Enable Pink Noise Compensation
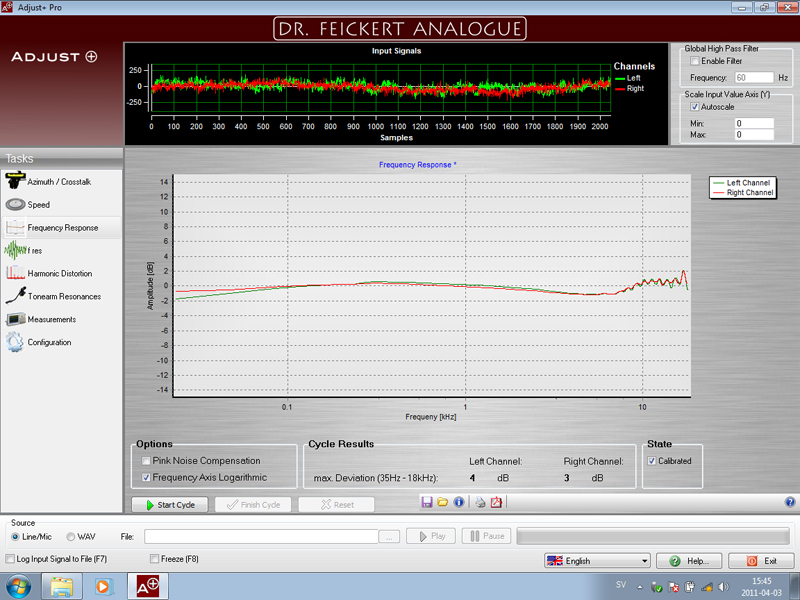This screenshot has height=600, width=800. (147, 461)
